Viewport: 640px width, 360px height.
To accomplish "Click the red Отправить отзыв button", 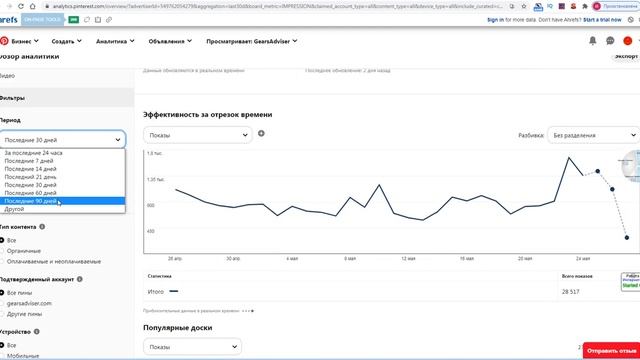I will [611, 351].
